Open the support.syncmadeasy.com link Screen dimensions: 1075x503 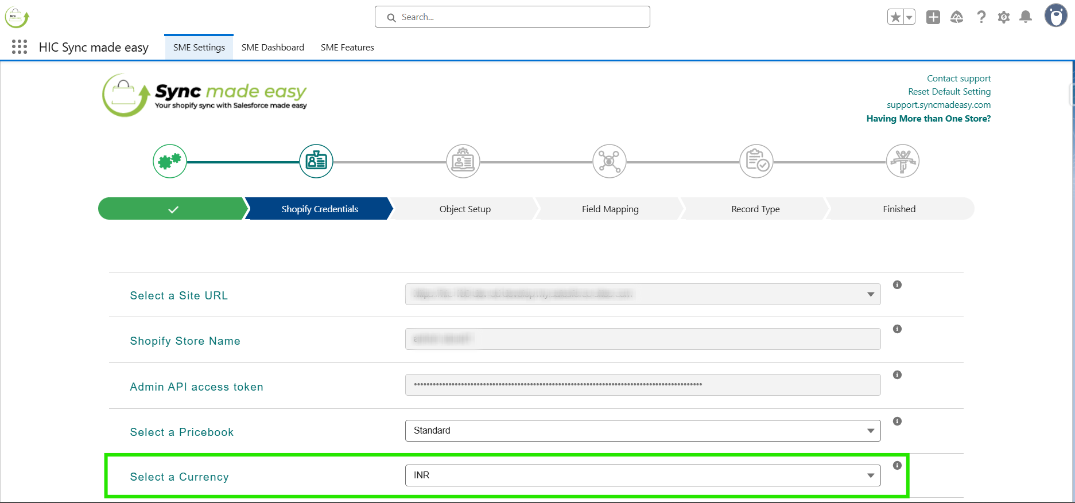939,105
